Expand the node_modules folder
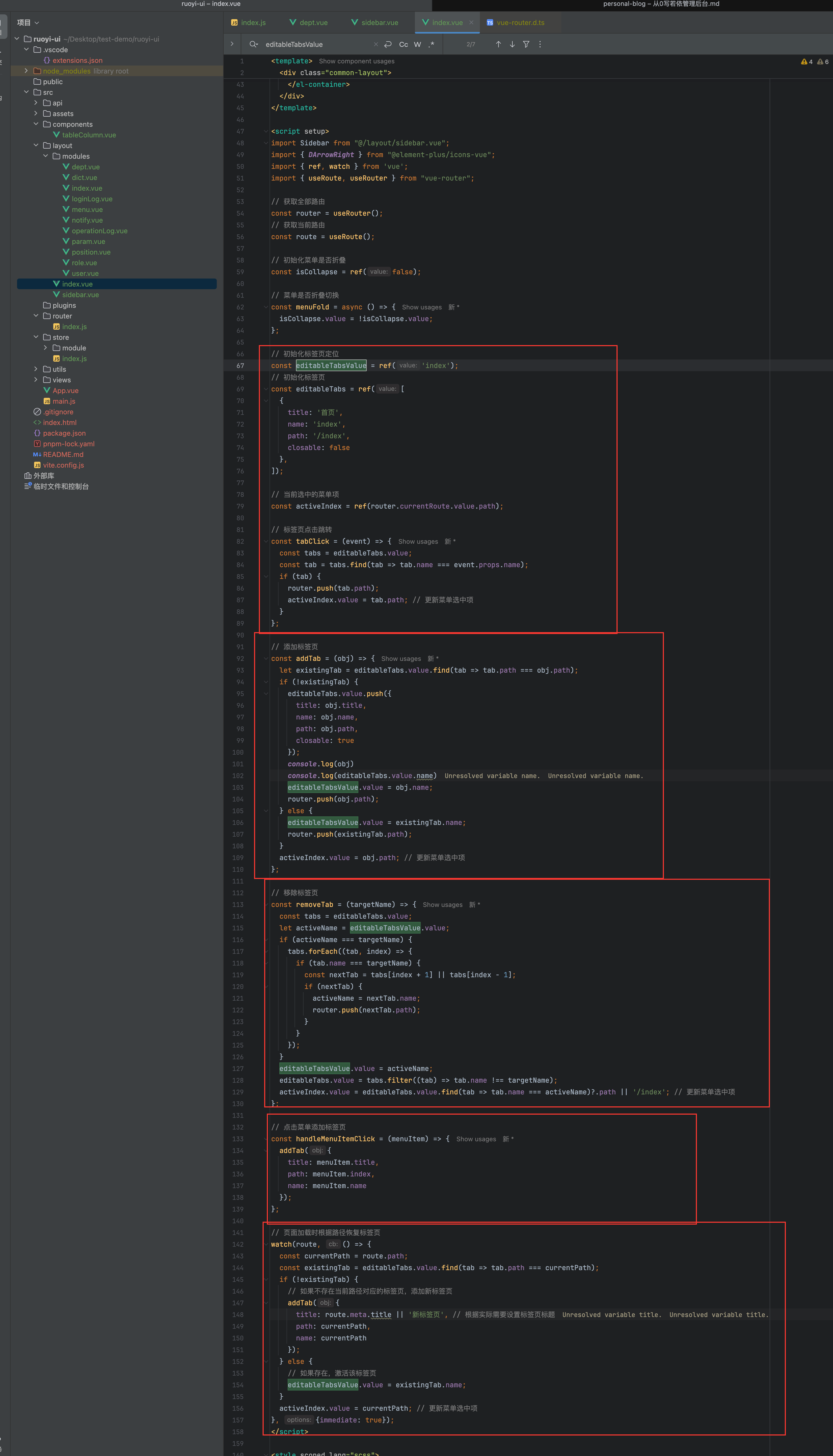 click(x=26, y=71)
